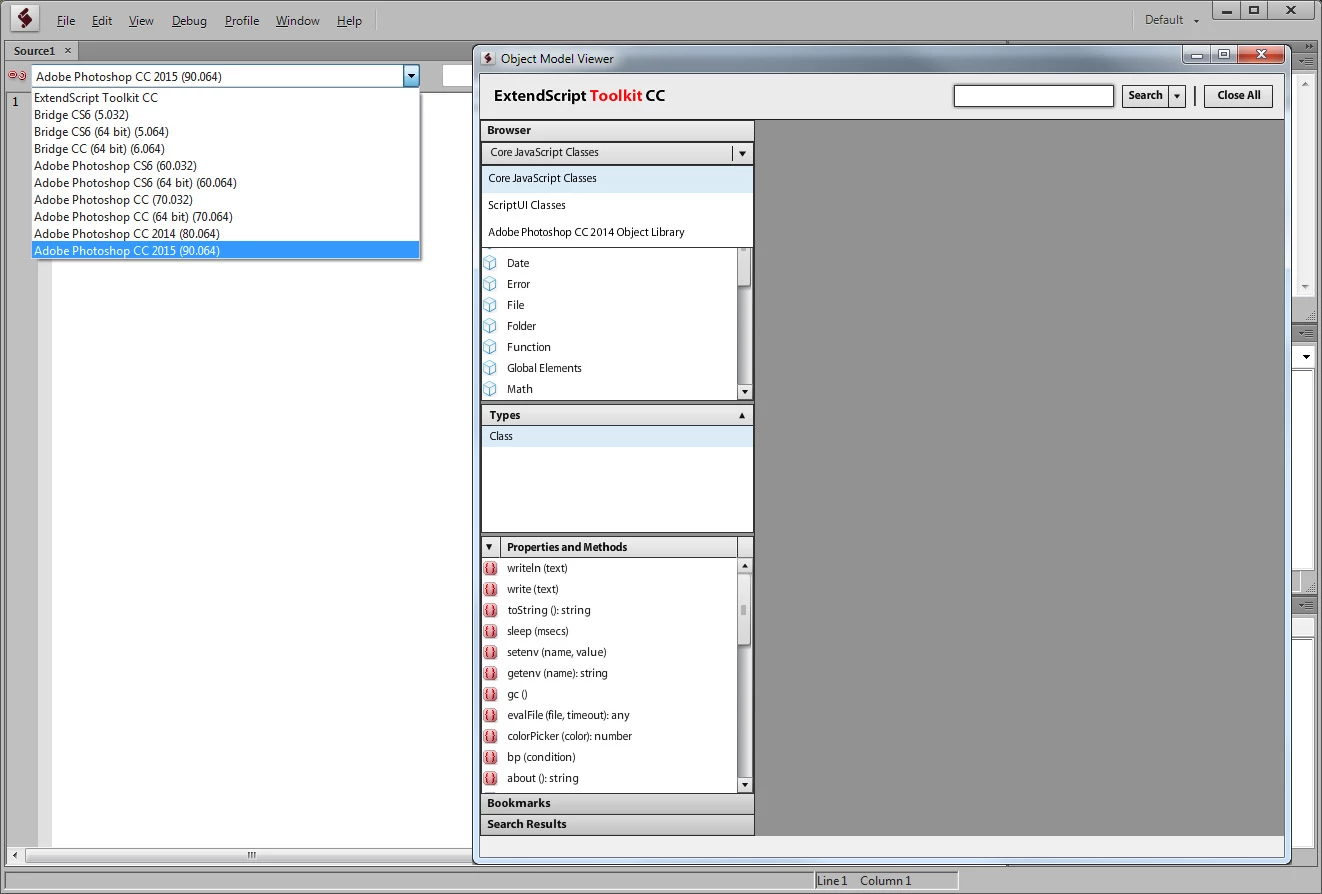The height and width of the screenshot is (894, 1322).
Task: Select evalFile (file, timeout): any entry
Action: pyautogui.click(x=609, y=715)
